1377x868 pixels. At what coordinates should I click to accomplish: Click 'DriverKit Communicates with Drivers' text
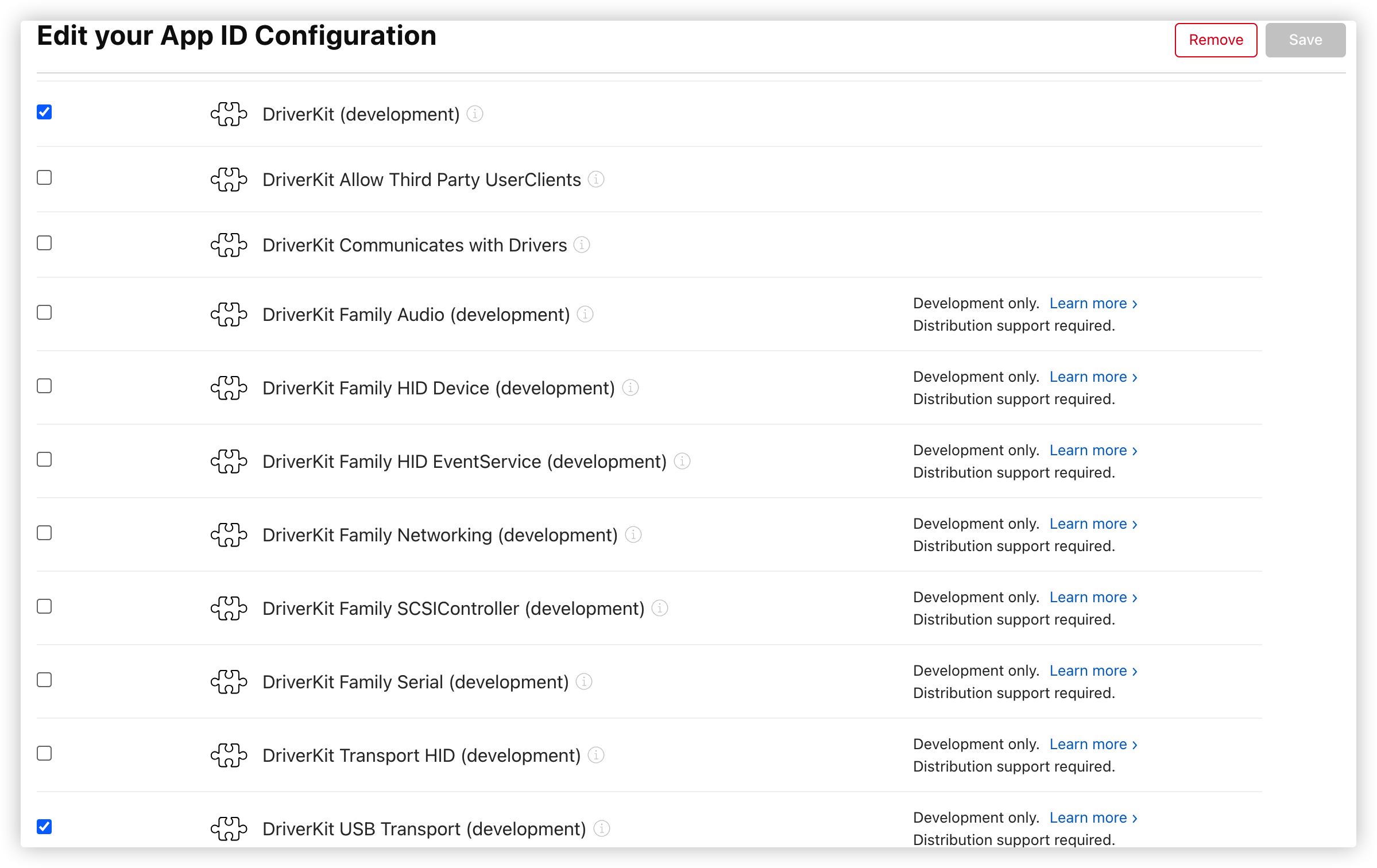415,245
